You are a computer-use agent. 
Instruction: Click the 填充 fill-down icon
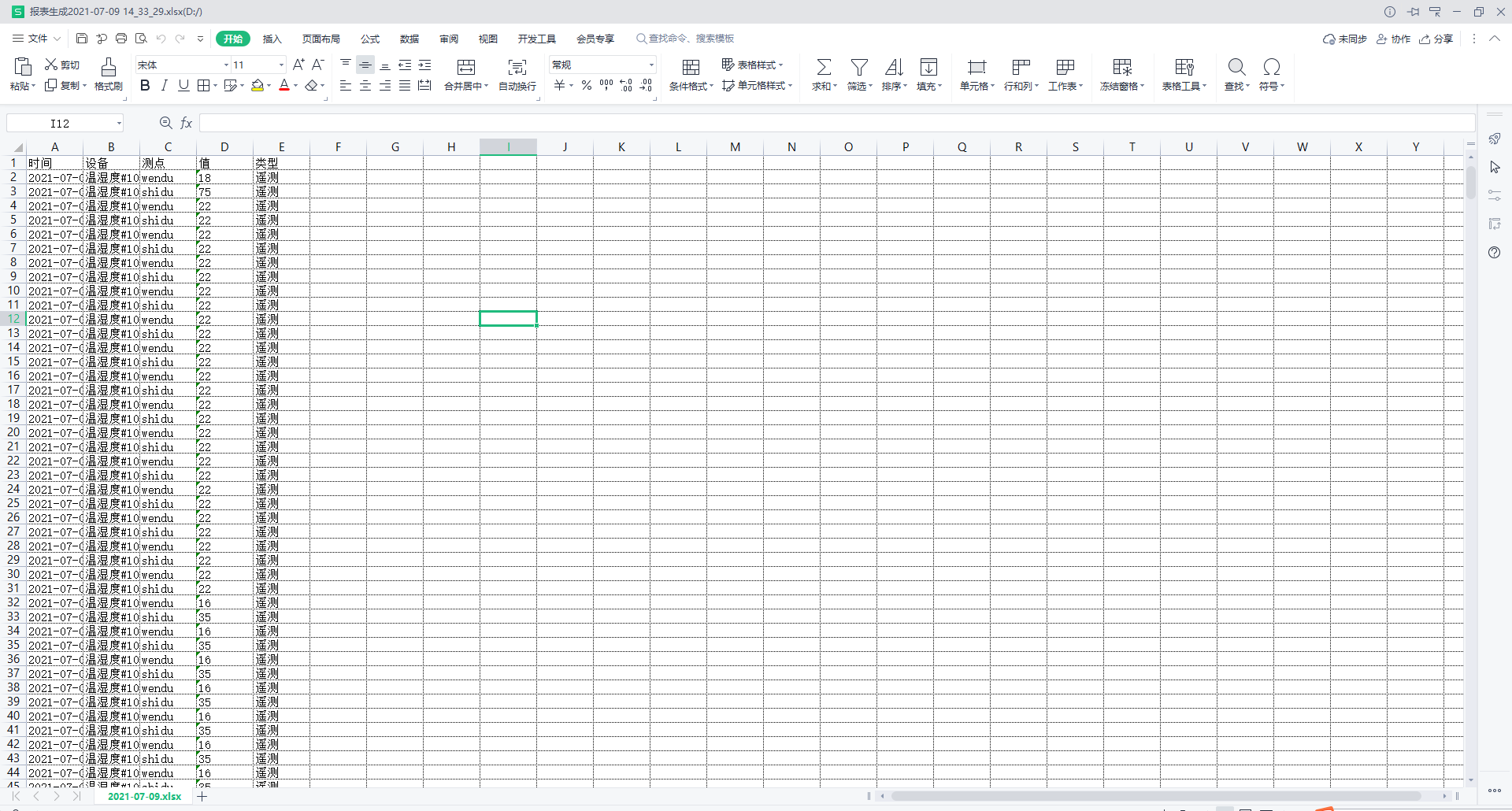pos(928,67)
